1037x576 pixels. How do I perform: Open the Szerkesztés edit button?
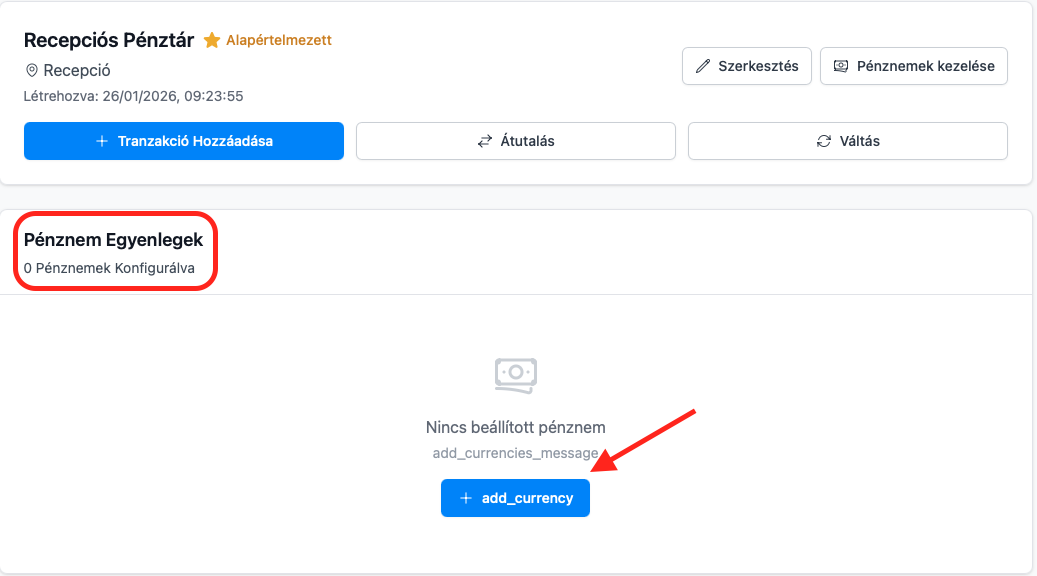746,67
